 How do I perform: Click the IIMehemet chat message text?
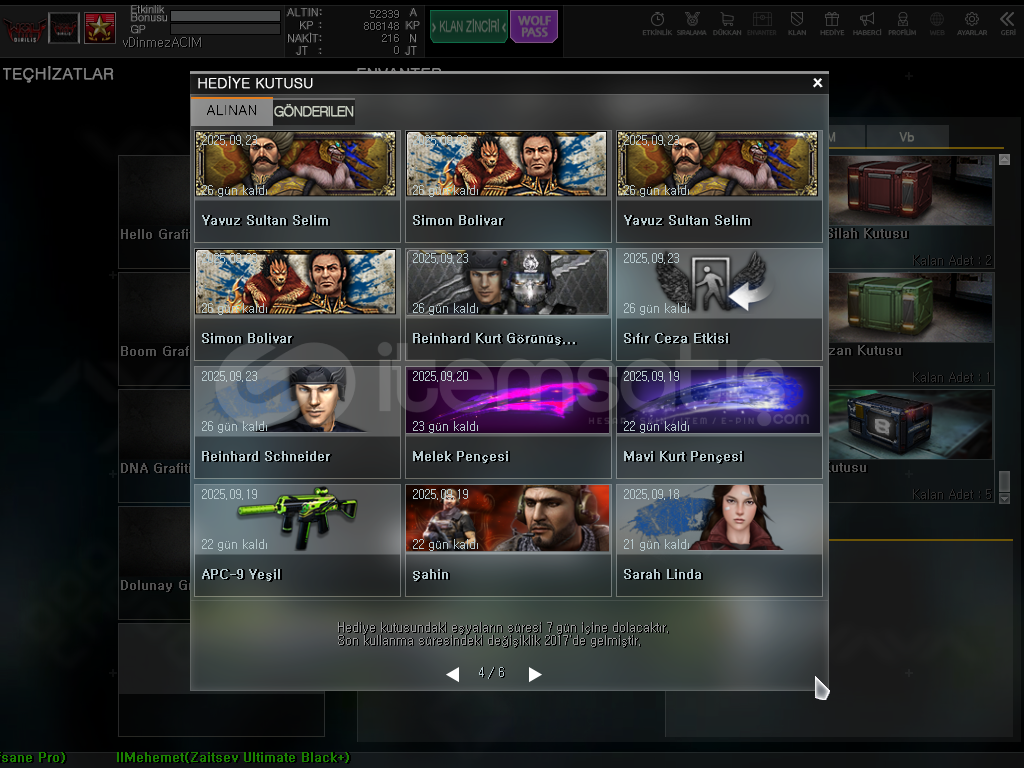tap(232, 758)
